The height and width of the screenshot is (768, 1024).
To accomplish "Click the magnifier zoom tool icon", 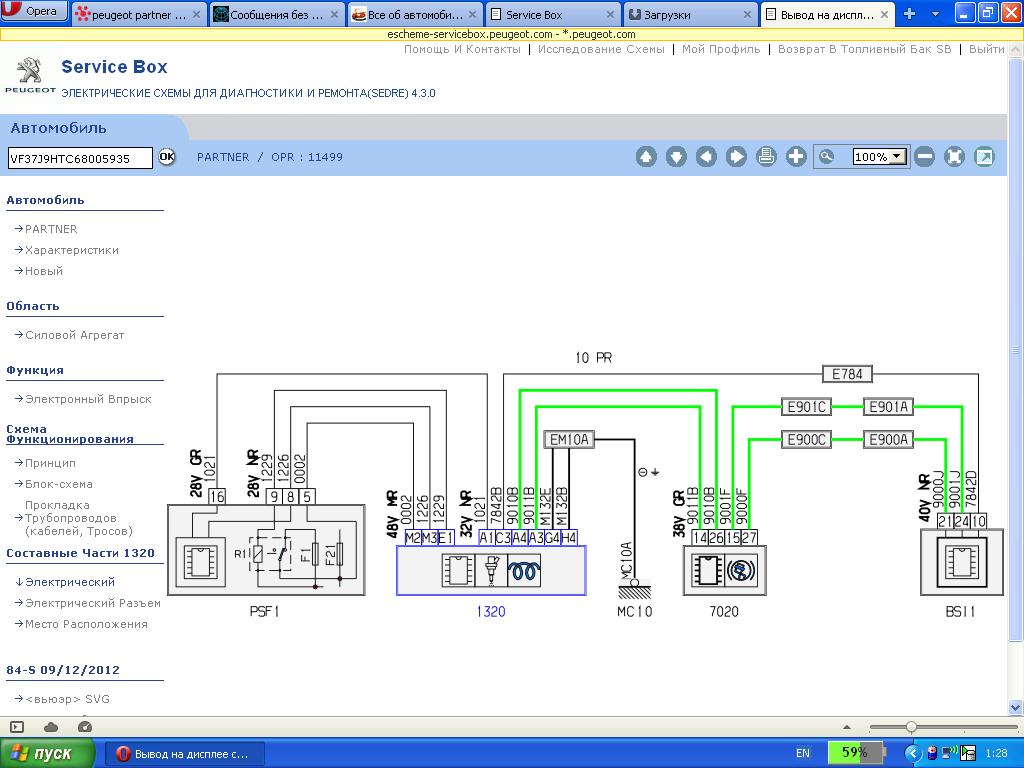I will click(x=827, y=157).
